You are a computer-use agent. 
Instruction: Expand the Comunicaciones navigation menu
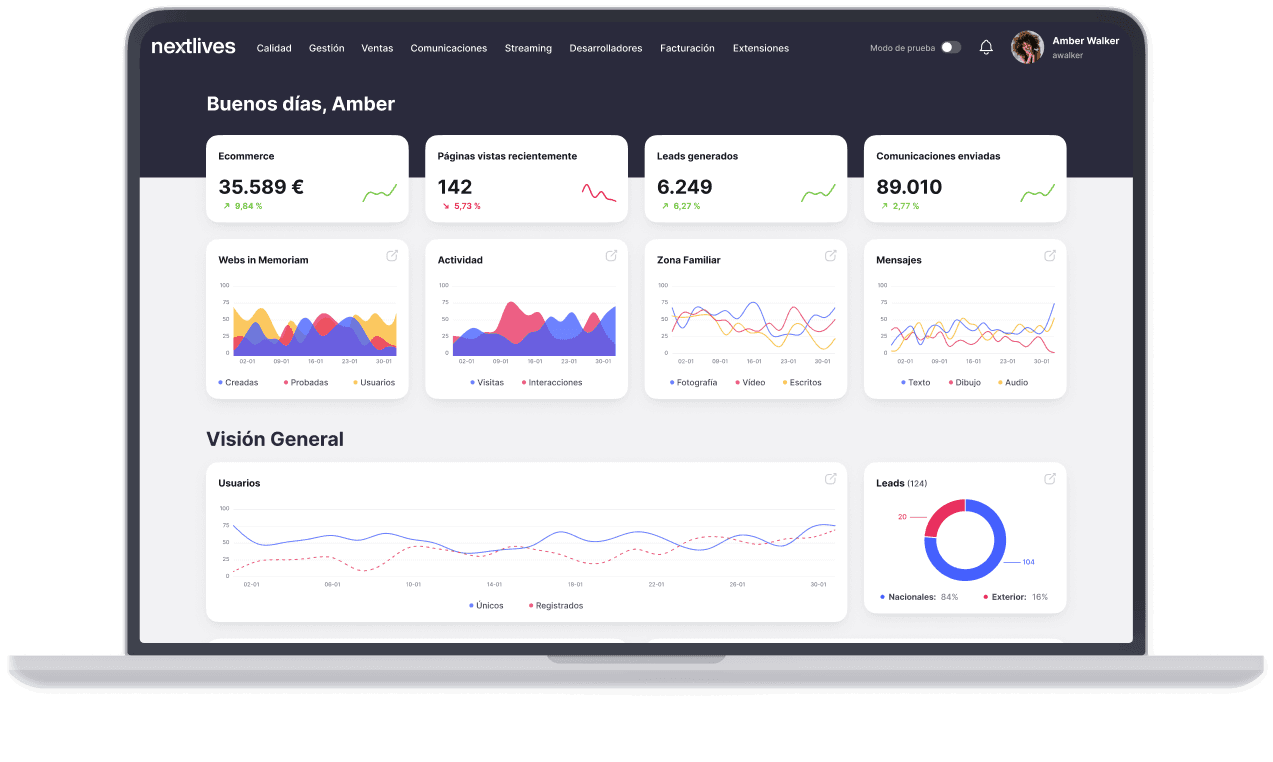point(448,48)
